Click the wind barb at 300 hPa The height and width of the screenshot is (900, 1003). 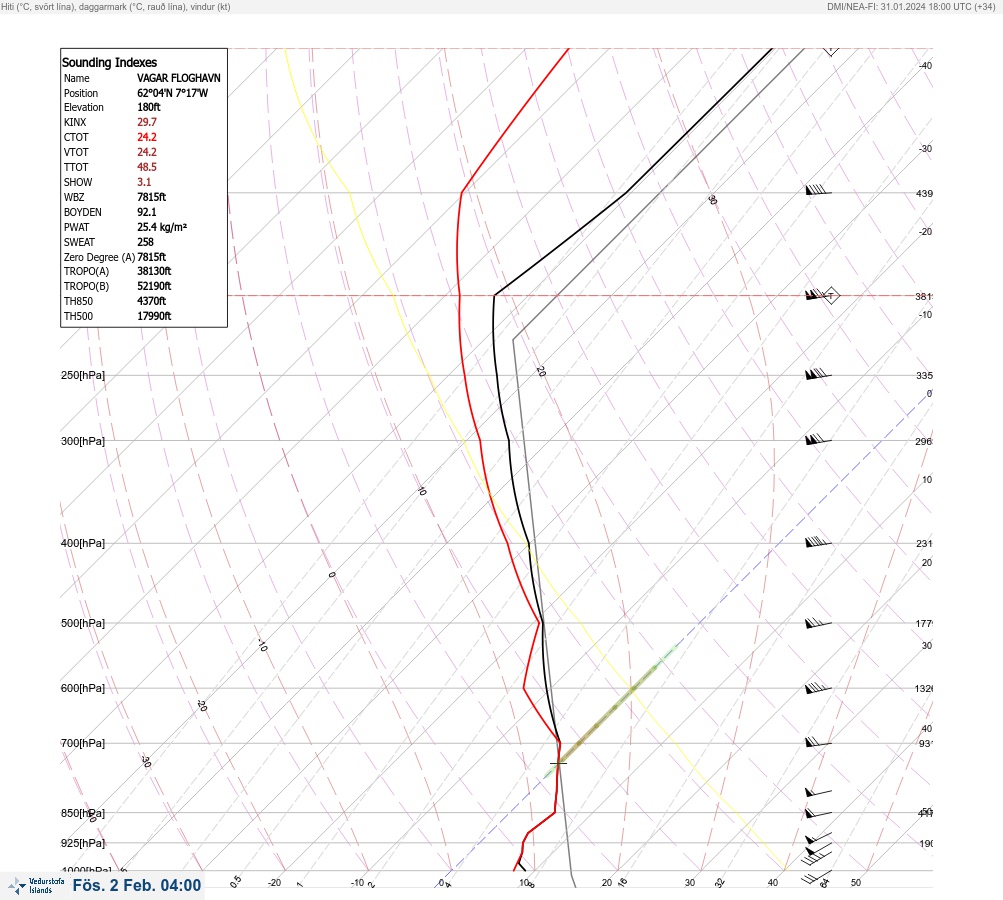coord(818,439)
